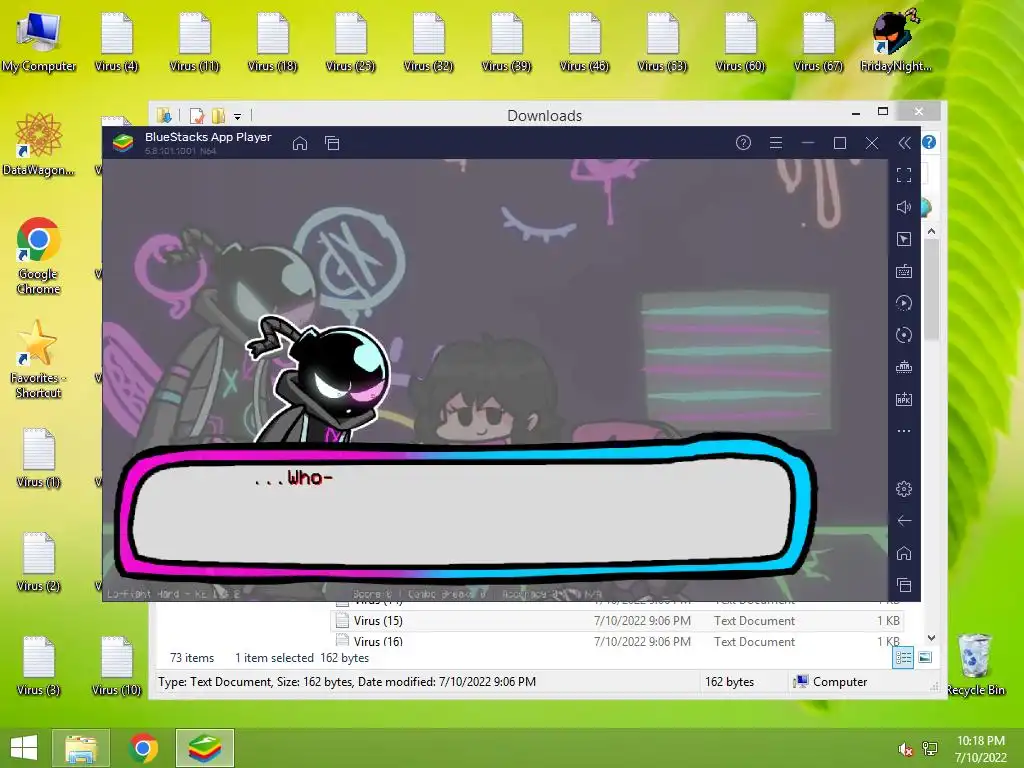Click the Android home icon in BlueStacks sidebar
This screenshot has width=1024, height=768.
pos(904,553)
